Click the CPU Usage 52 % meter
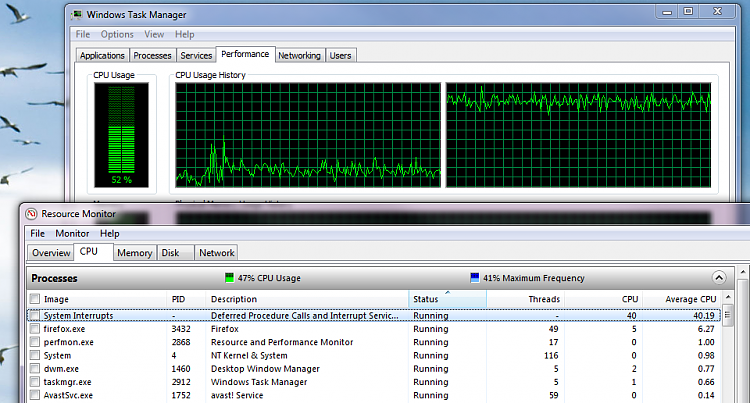 pyautogui.click(x=121, y=135)
